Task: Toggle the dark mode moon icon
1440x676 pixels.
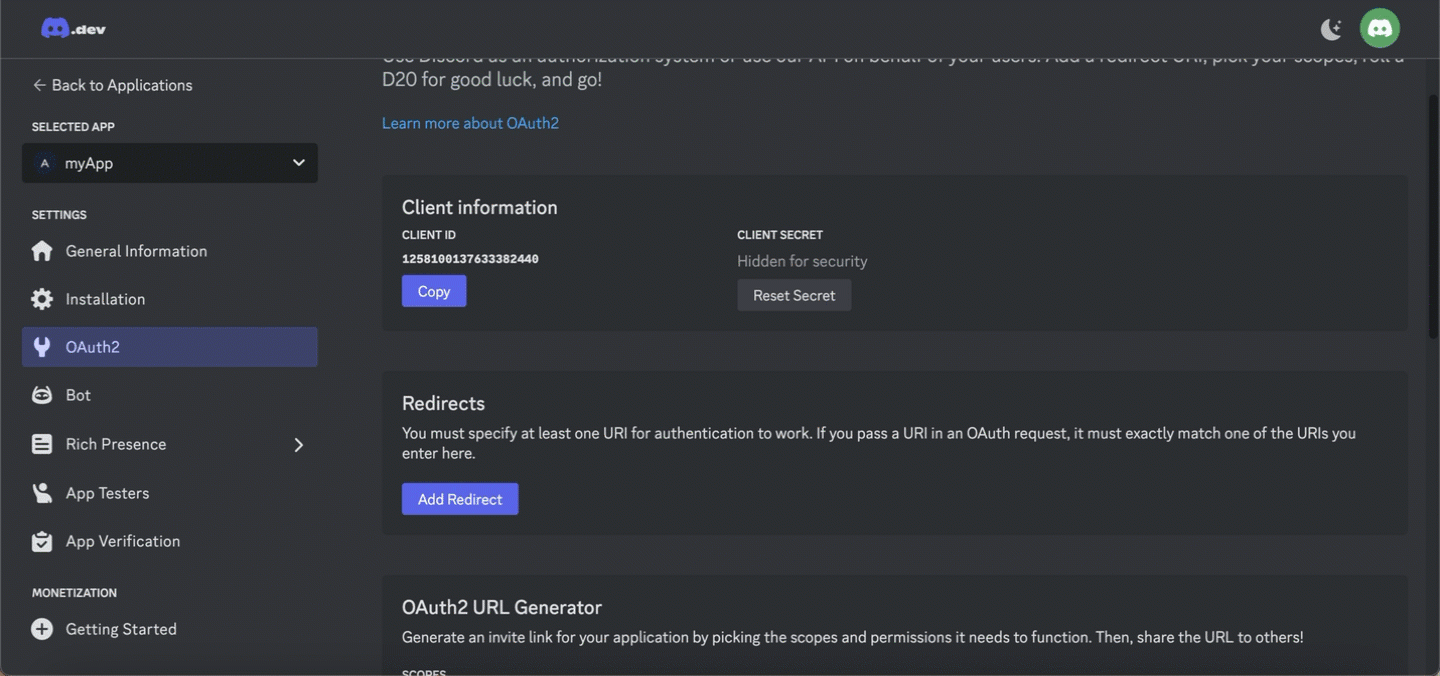Action: click(x=1331, y=29)
